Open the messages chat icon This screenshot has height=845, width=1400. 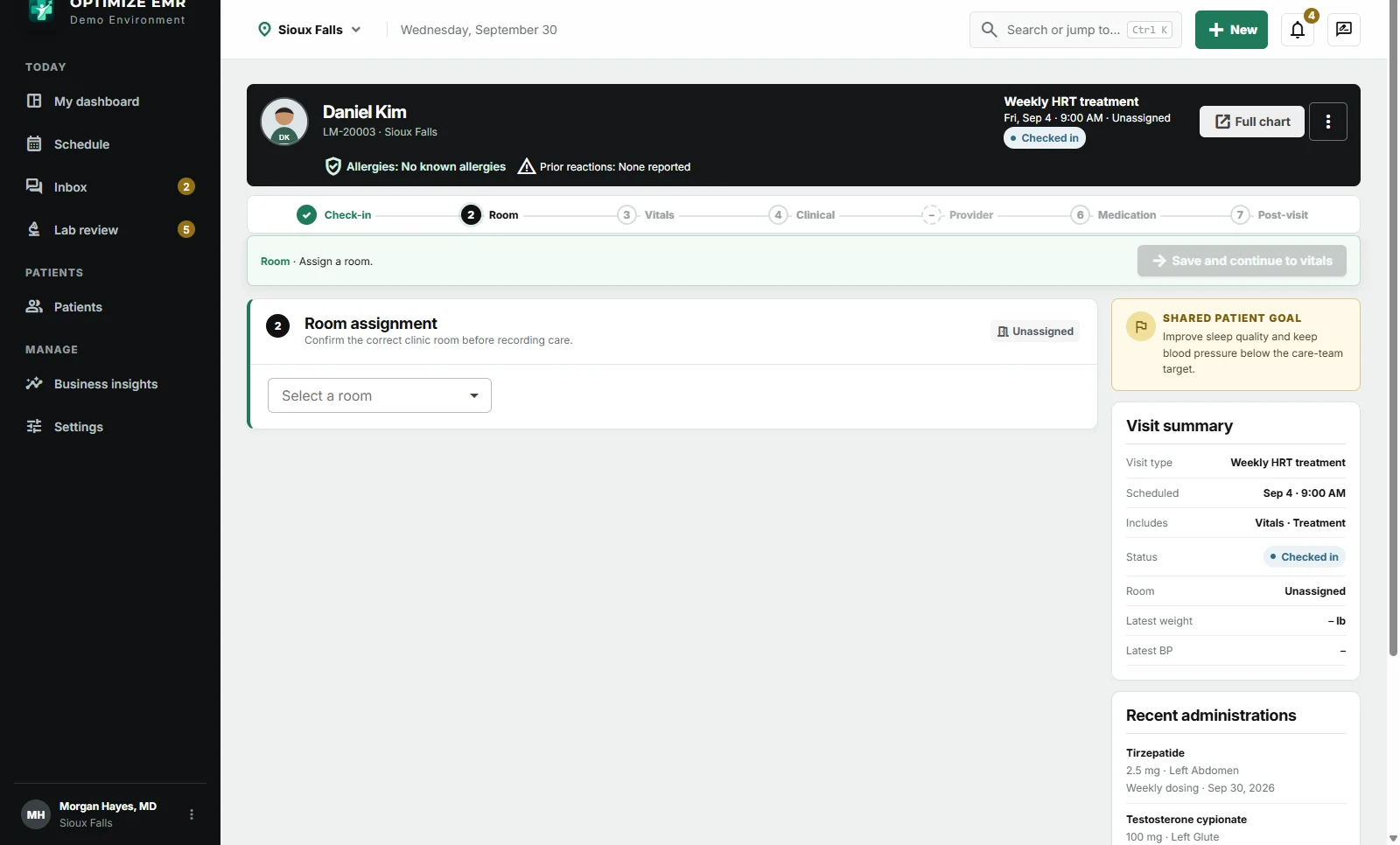pyautogui.click(x=1344, y=30)
